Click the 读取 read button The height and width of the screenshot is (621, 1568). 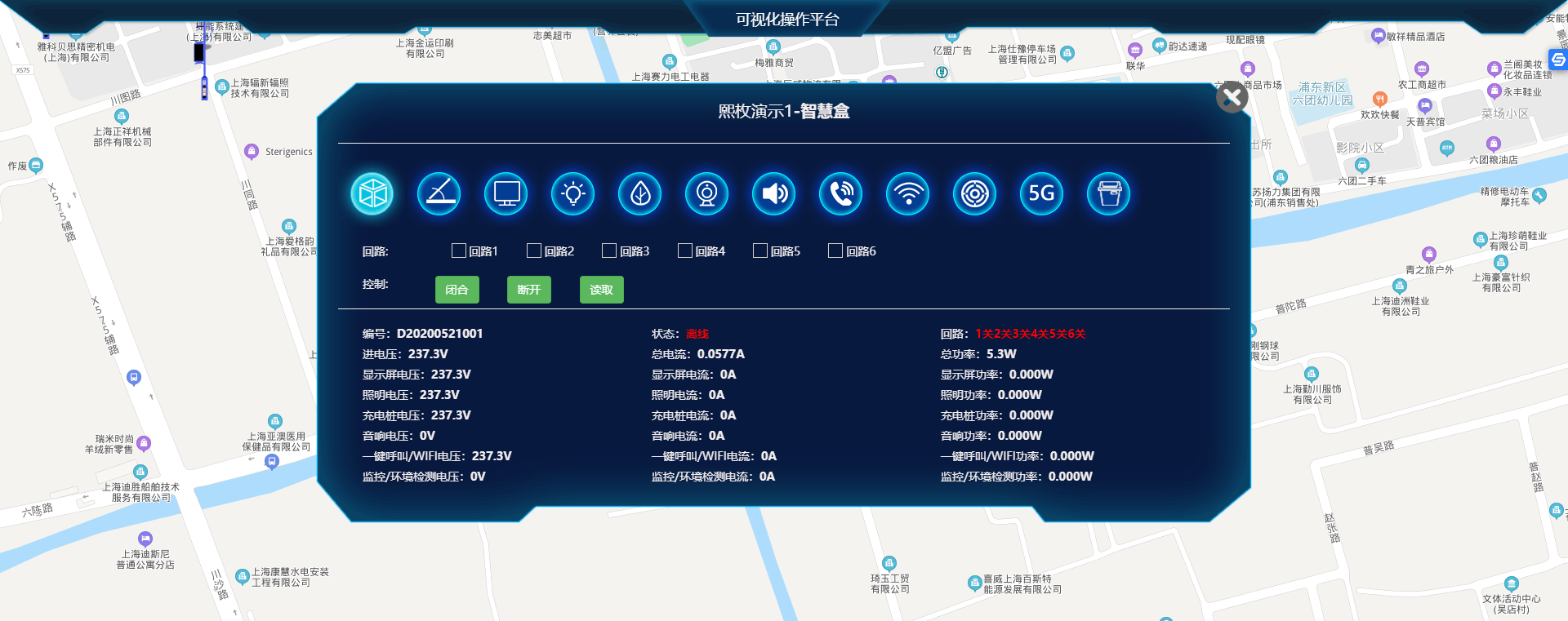point(601,290)
